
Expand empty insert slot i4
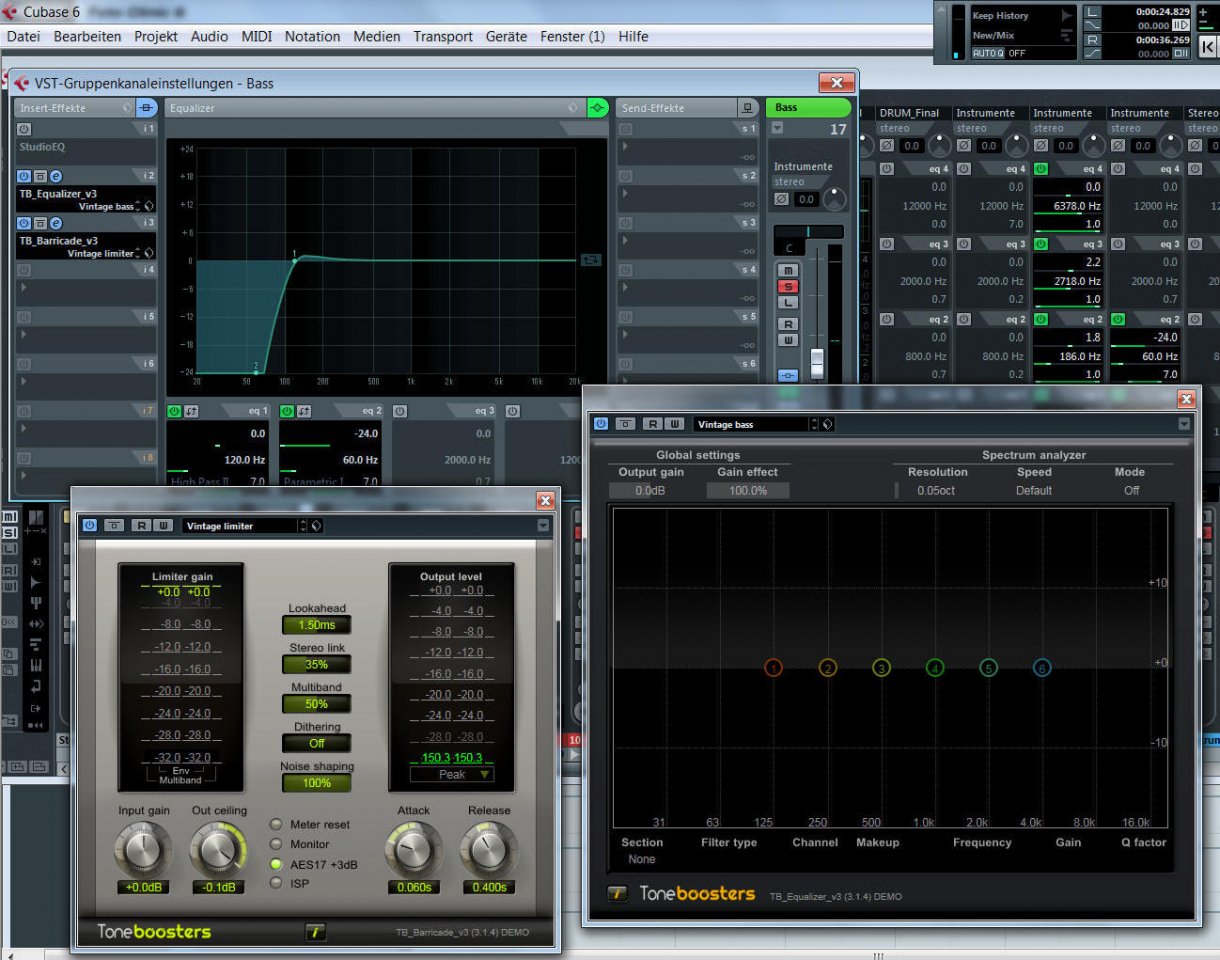click(24, 287)
